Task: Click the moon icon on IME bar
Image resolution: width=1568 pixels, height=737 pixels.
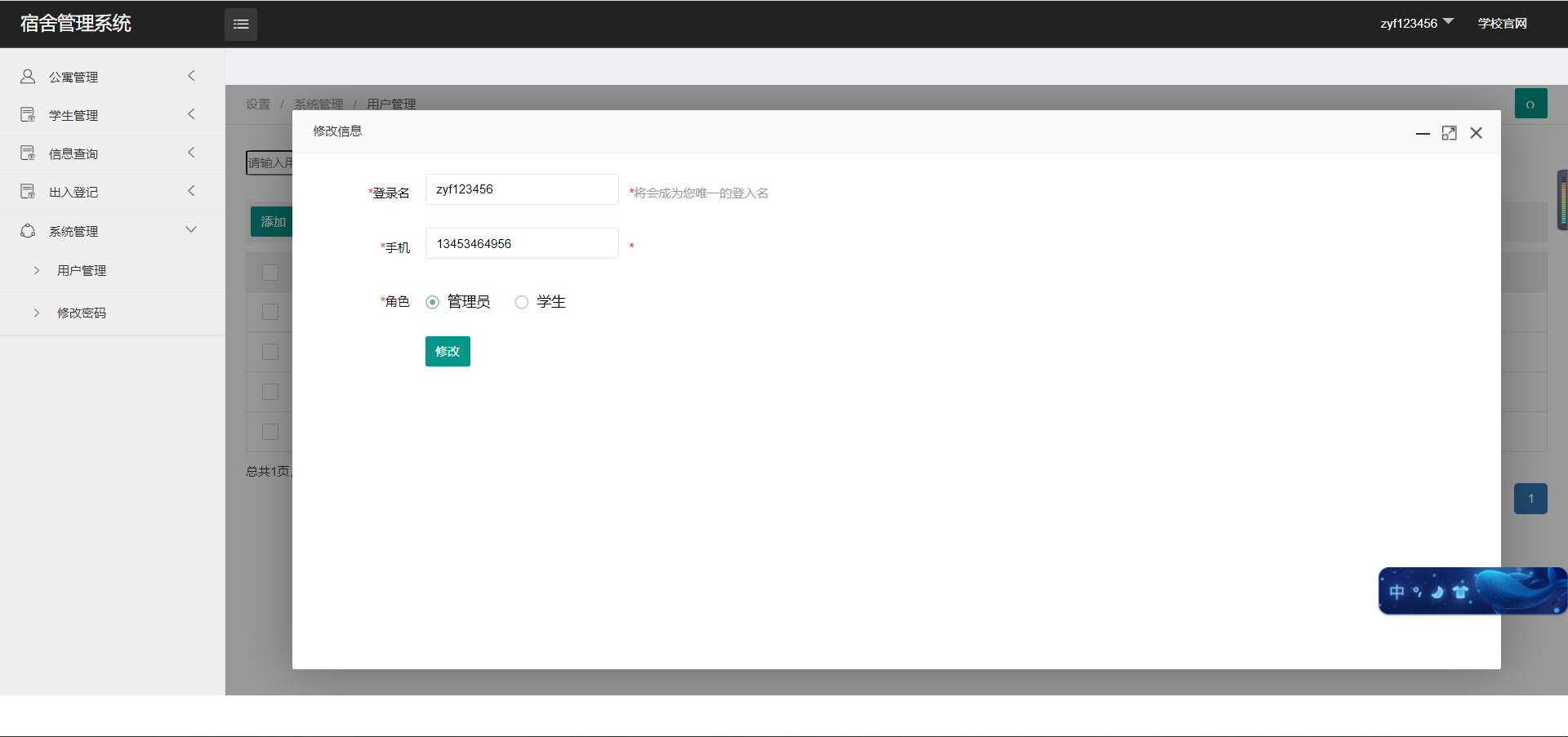Action: click(x=1437, y=592)
